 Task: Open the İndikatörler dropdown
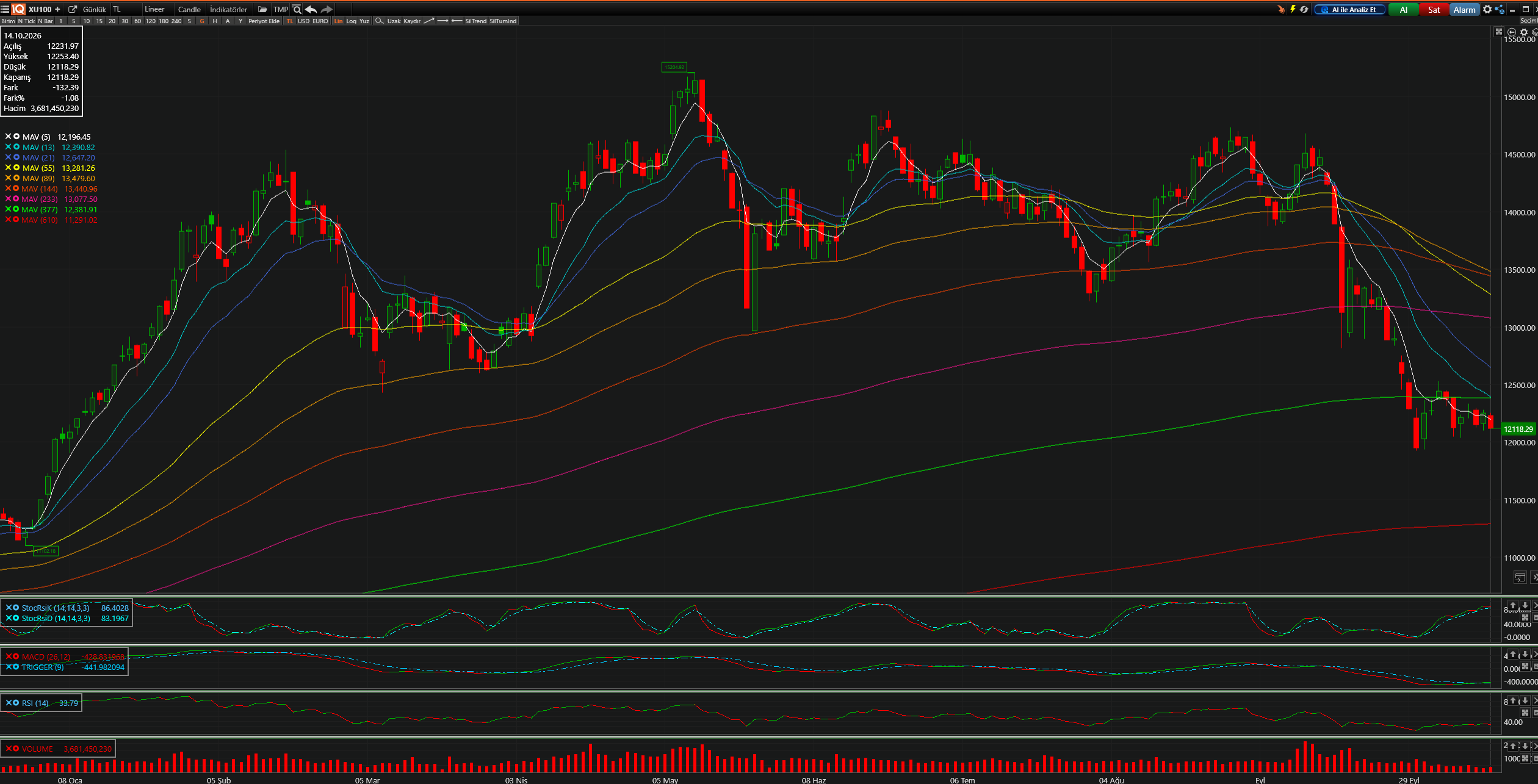[229, 9]
